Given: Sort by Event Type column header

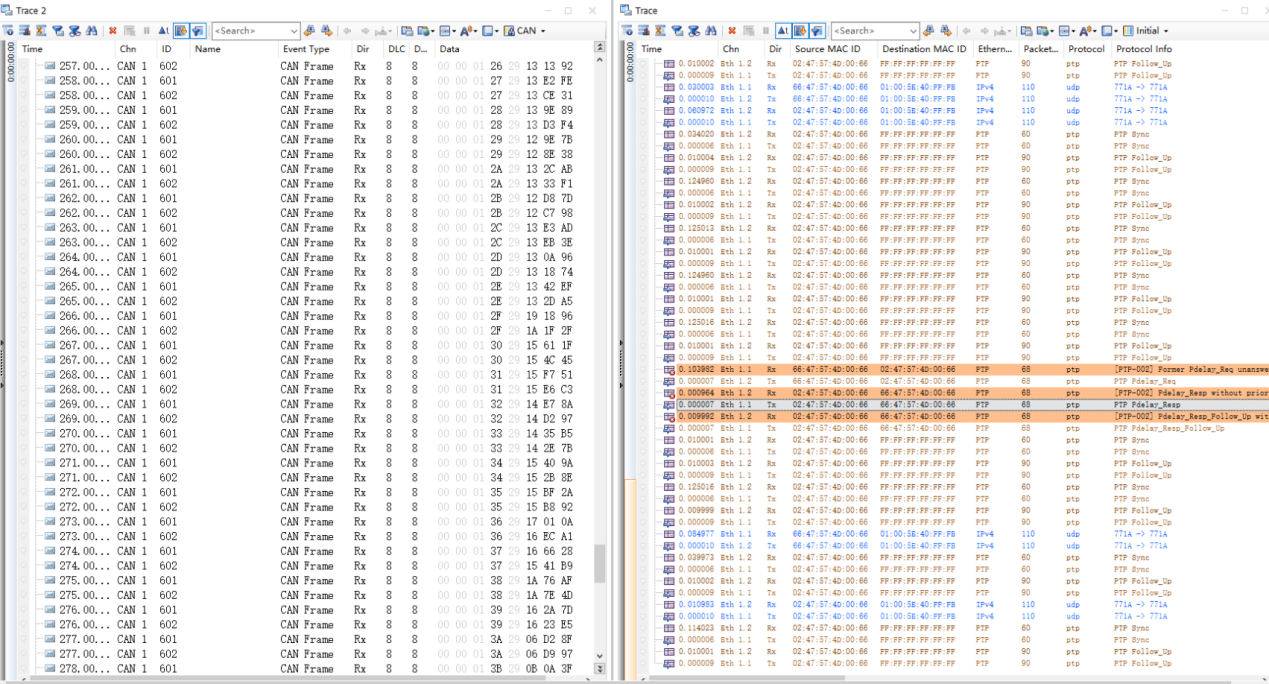Looking at the screenshot, I should 305,49.
